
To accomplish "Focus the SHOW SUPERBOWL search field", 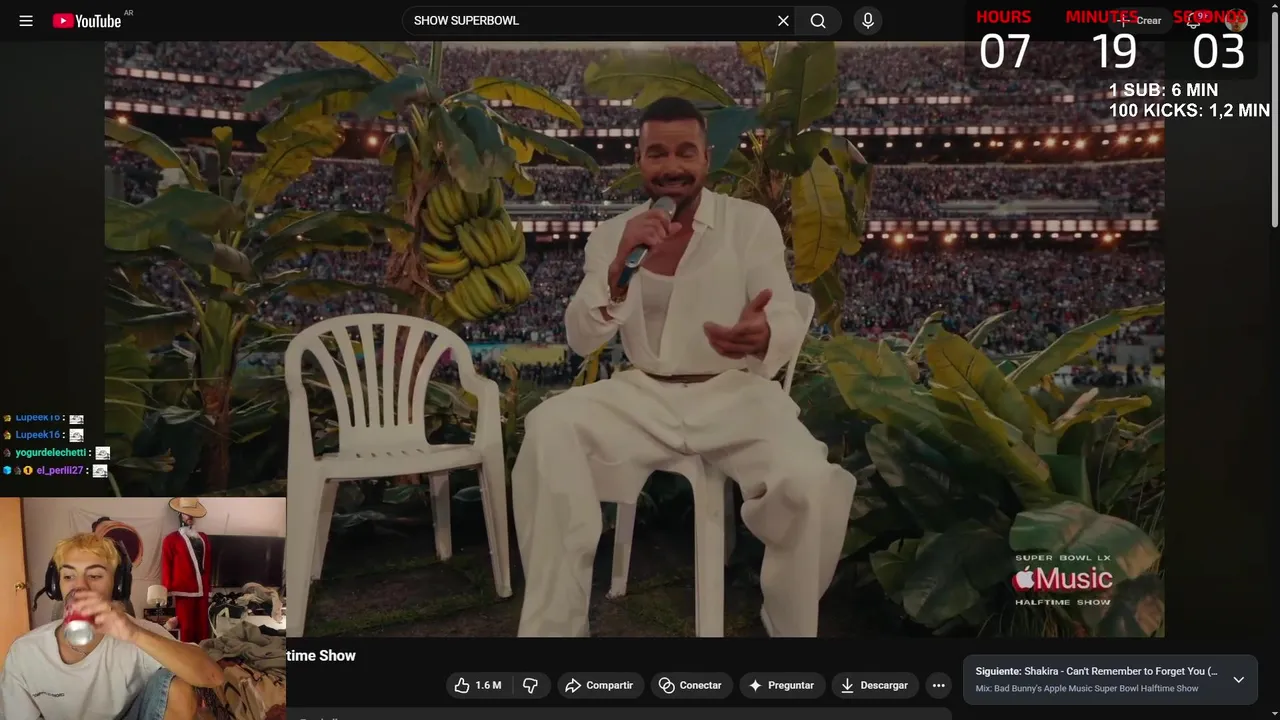I will (590, 21).
